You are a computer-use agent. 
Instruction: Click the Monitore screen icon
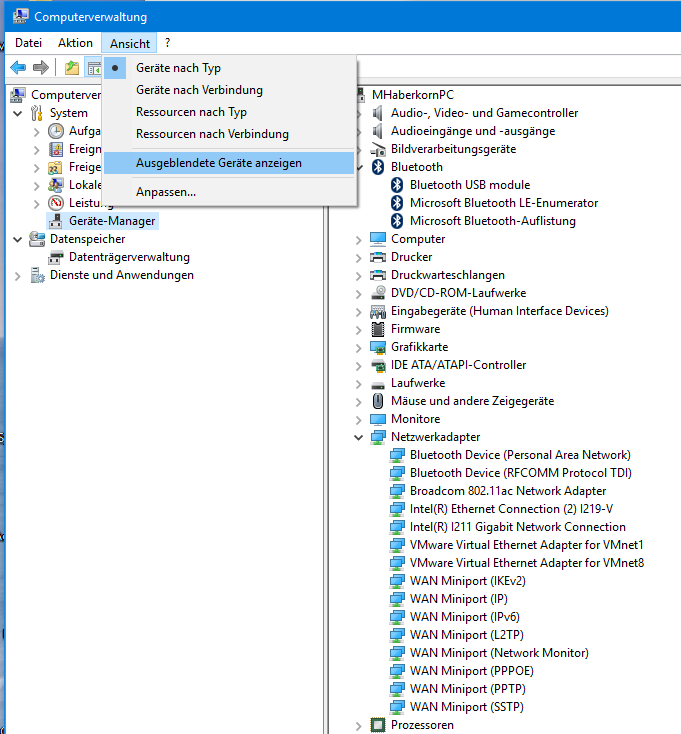point(378,419)
